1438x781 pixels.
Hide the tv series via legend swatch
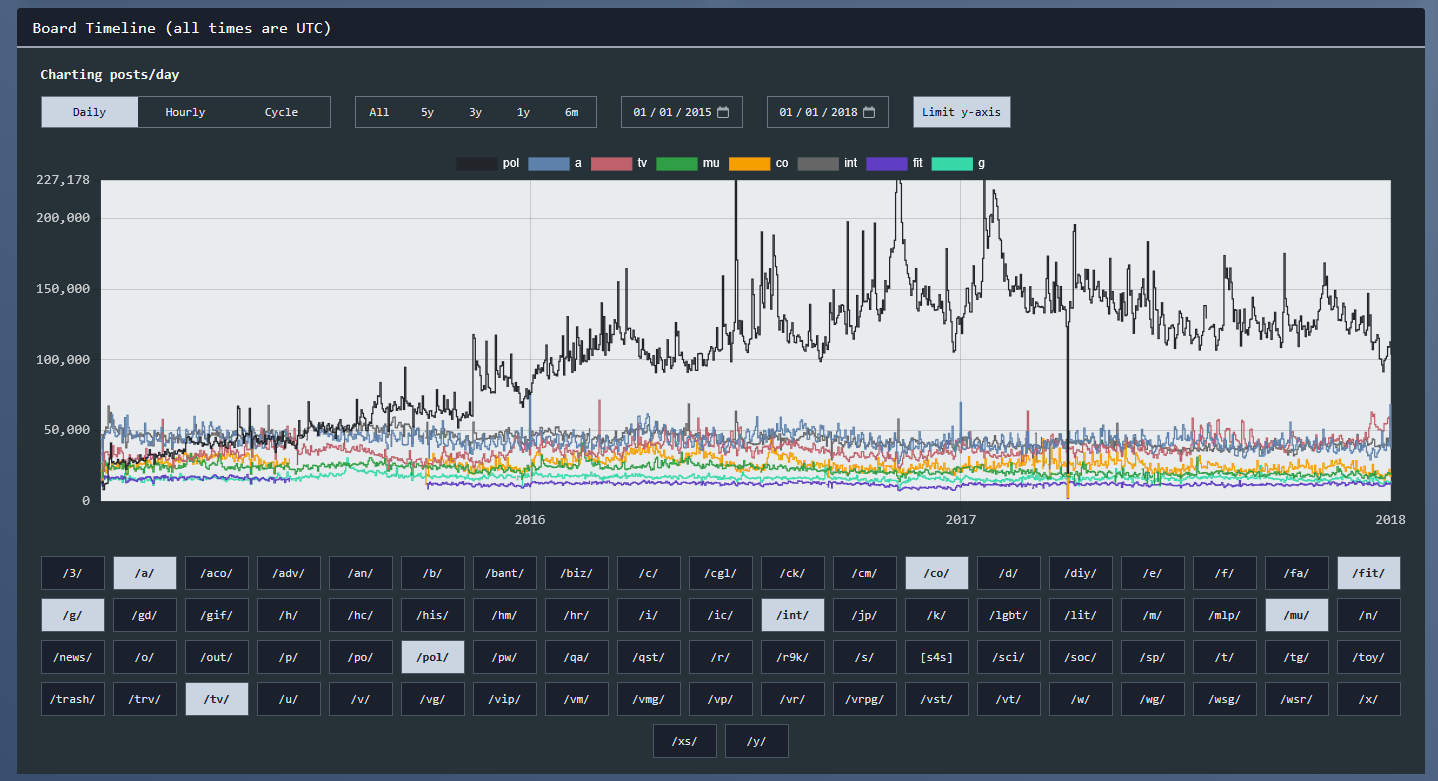coord(611,163)
